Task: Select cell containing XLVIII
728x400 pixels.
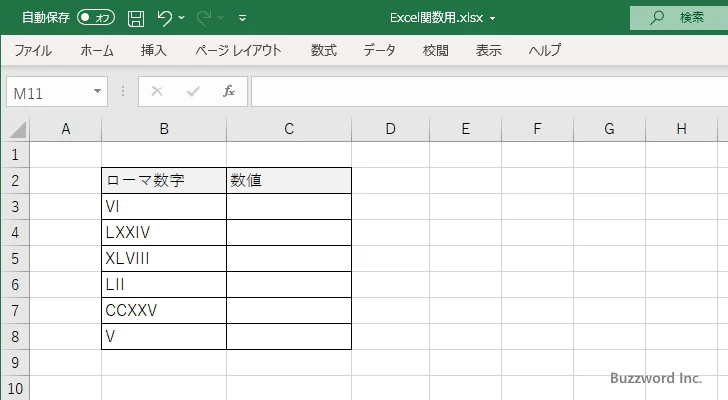Action: [x=164, y=258]
